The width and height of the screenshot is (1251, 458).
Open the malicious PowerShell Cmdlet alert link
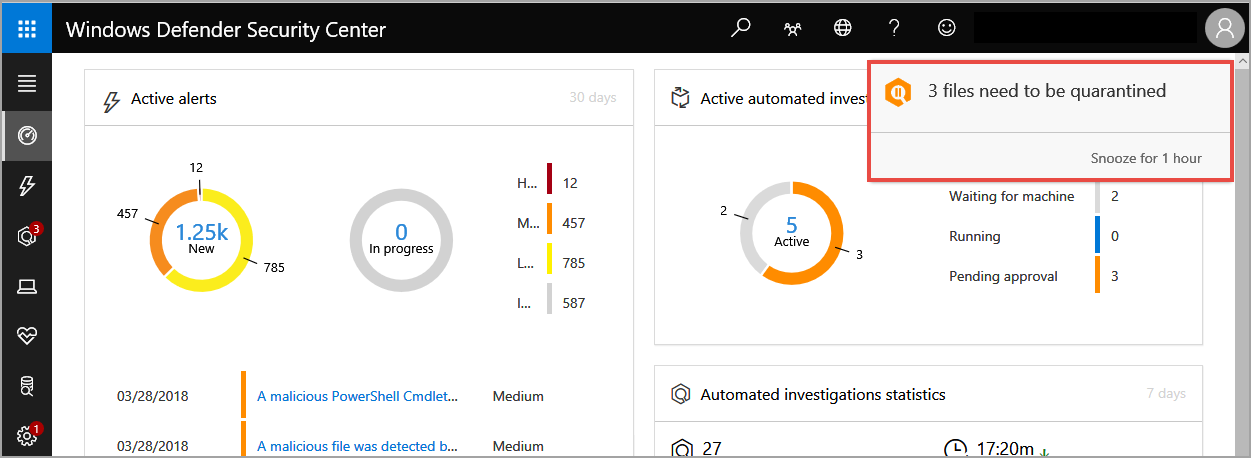358,396
